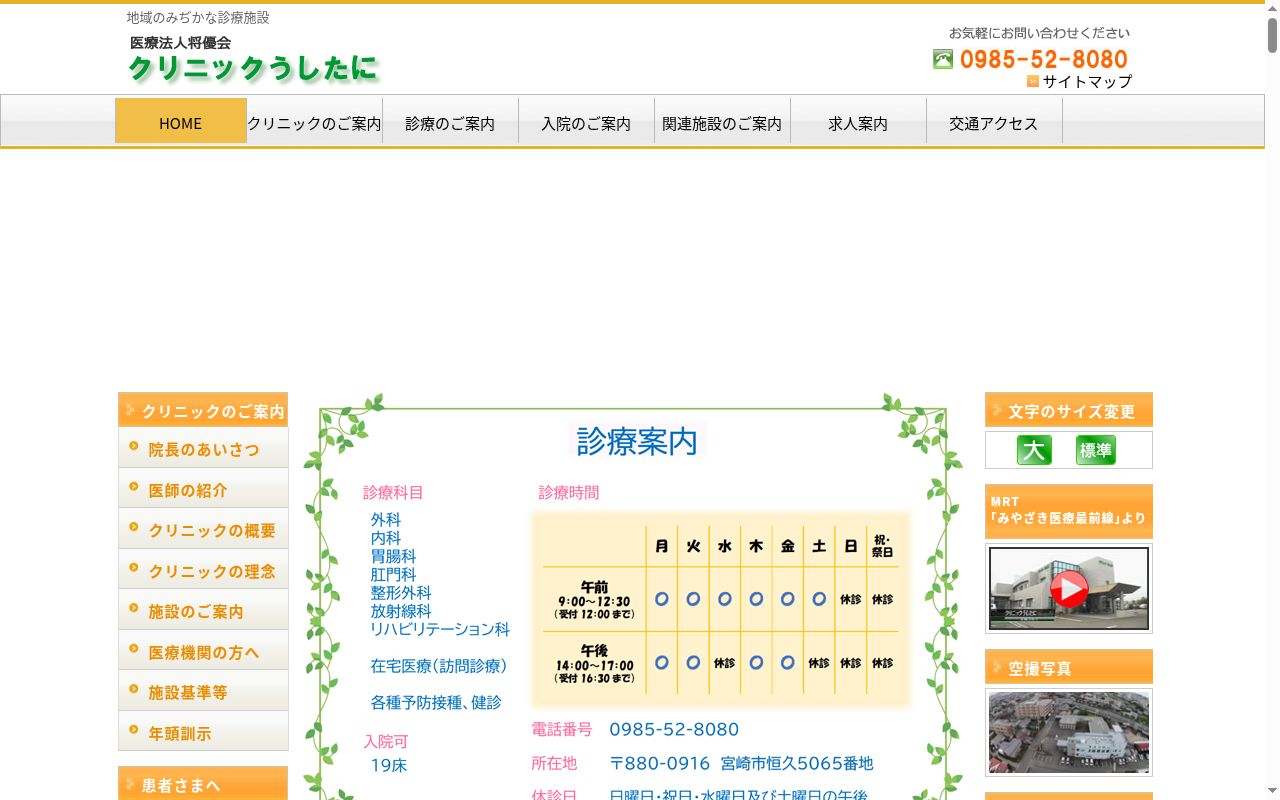Viewport: 1280px width, 800px height.
Task: Open 施設のご案内 sidebar link
Action: [x=203, y=611]
